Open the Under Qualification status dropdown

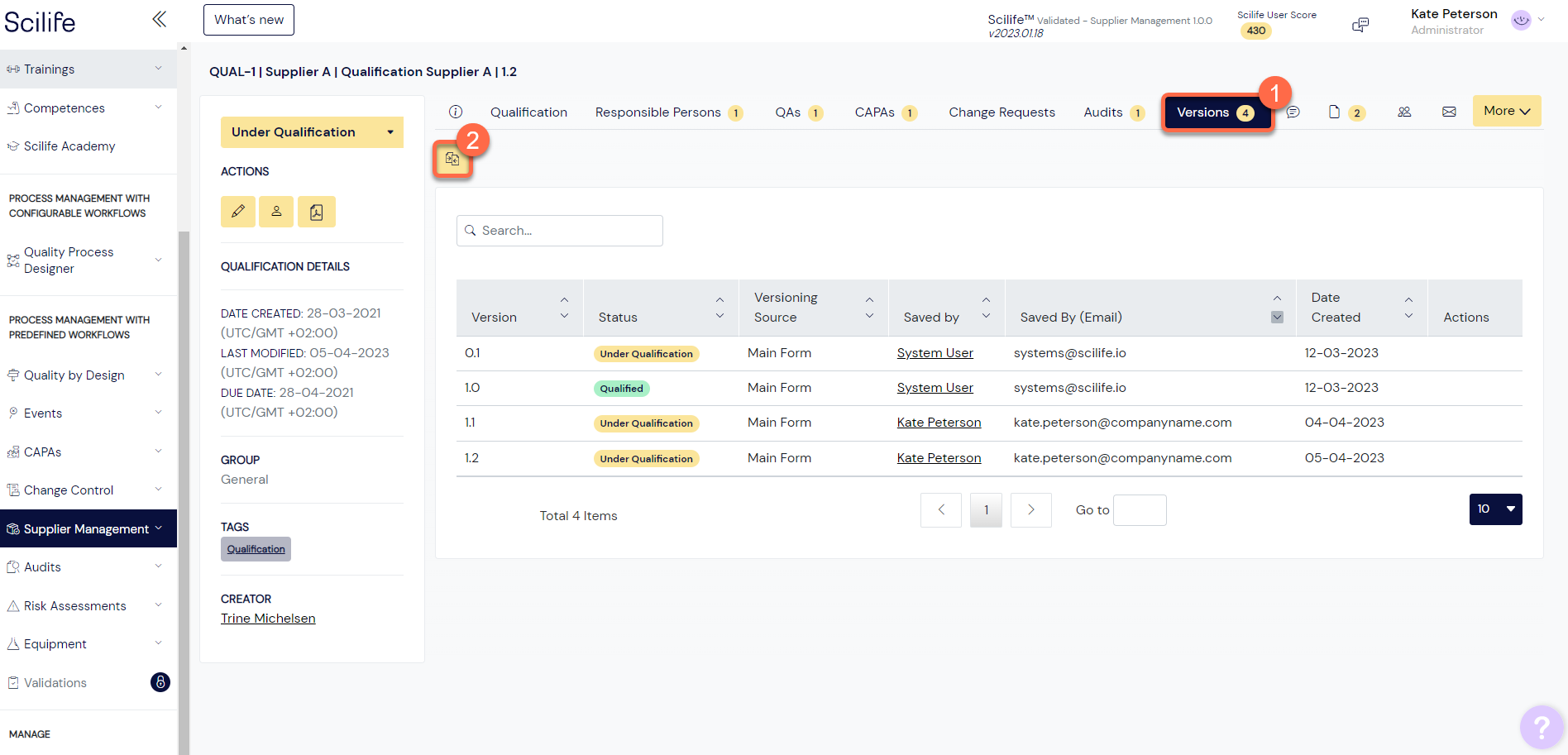click(x=312, y=132)
